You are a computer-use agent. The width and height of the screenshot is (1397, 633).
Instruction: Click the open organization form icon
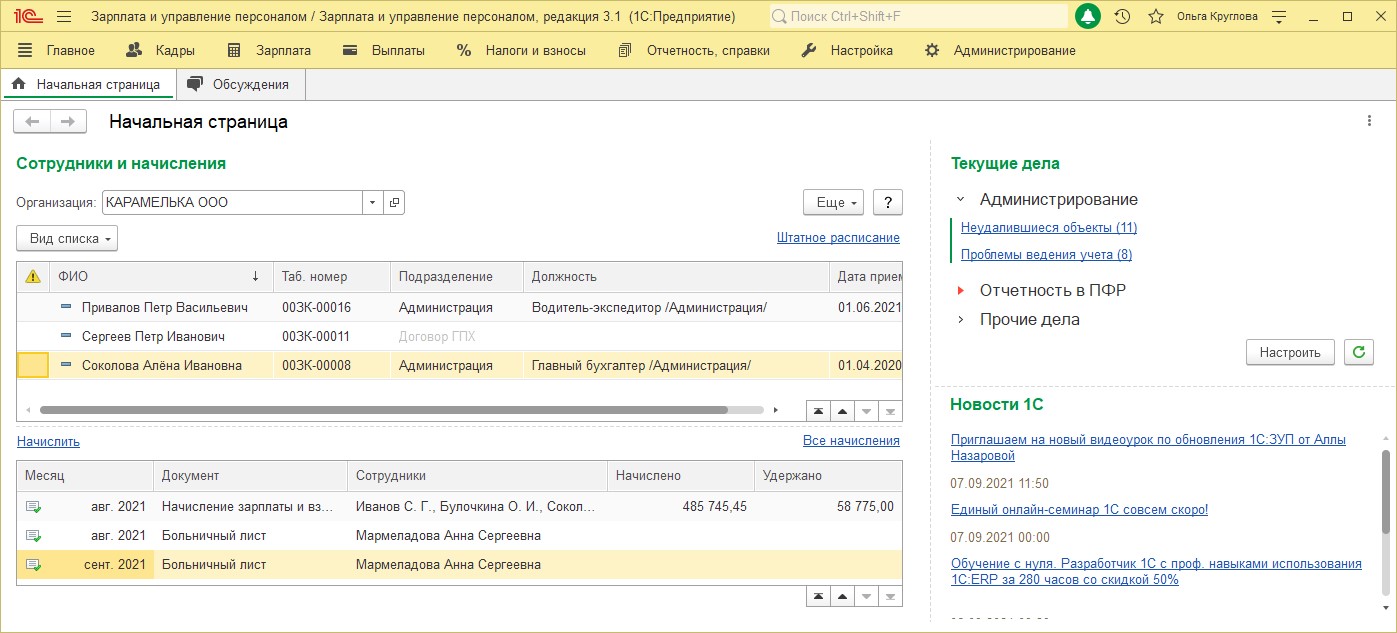(394, 202)
